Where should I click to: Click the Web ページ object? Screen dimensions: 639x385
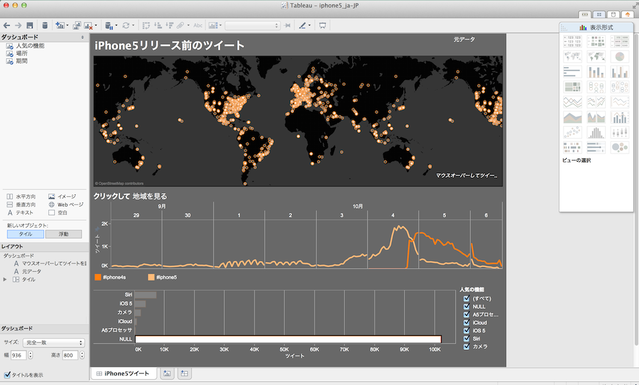click(x=66, y=205)
